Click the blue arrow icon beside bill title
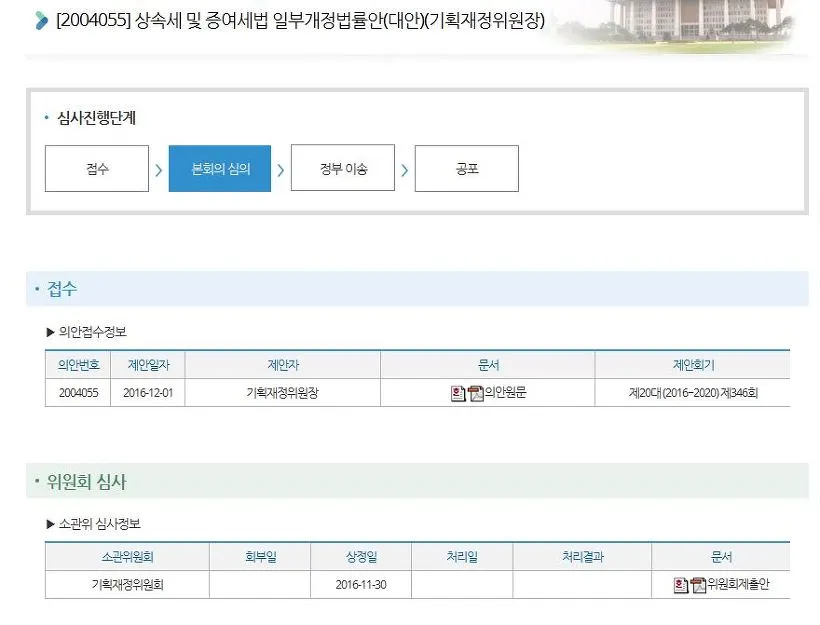Image resolution: width=820 pixels, height=625 pixels. point(41,20)
